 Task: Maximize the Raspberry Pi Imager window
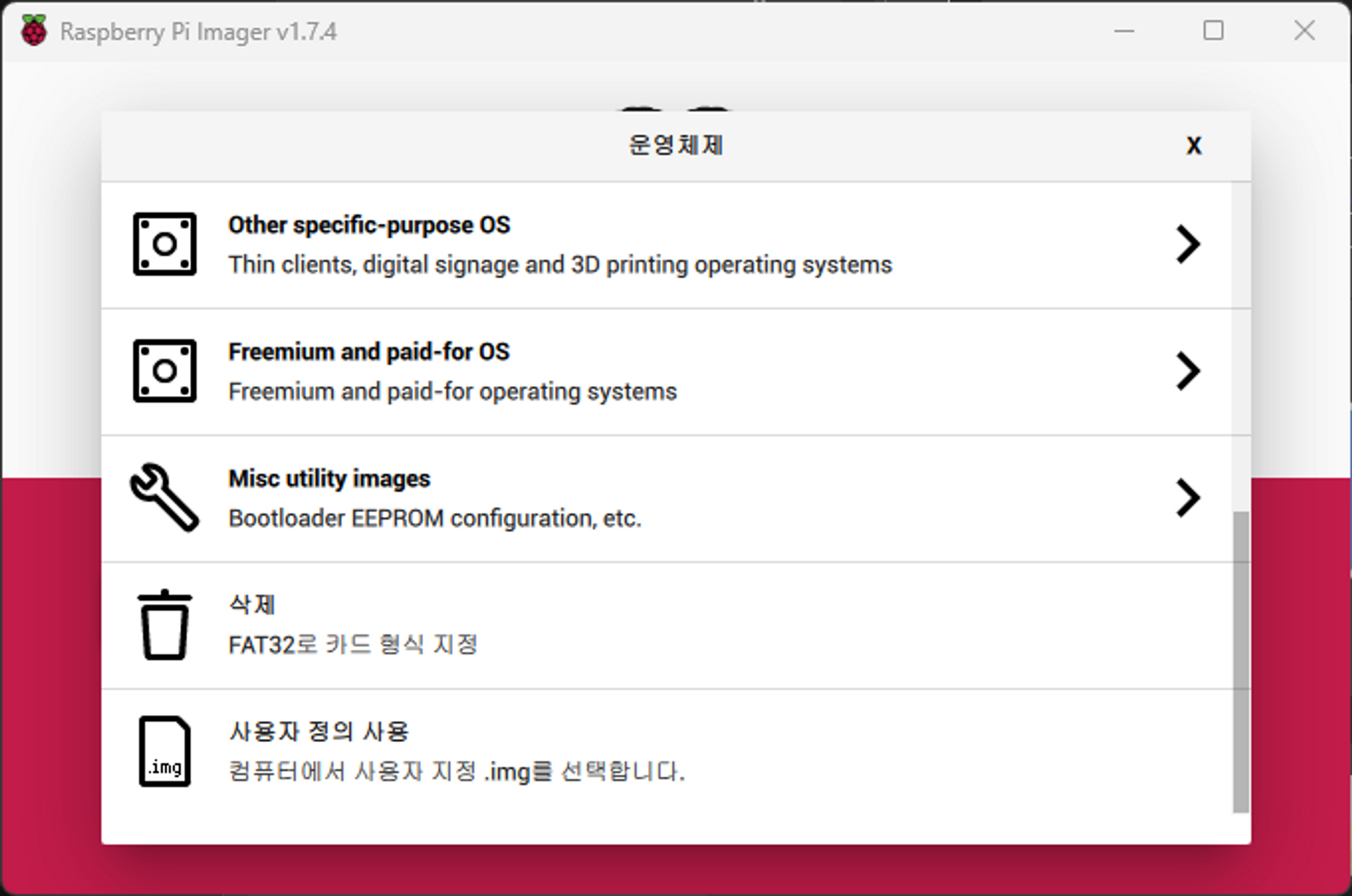(x=1213, y=31)
